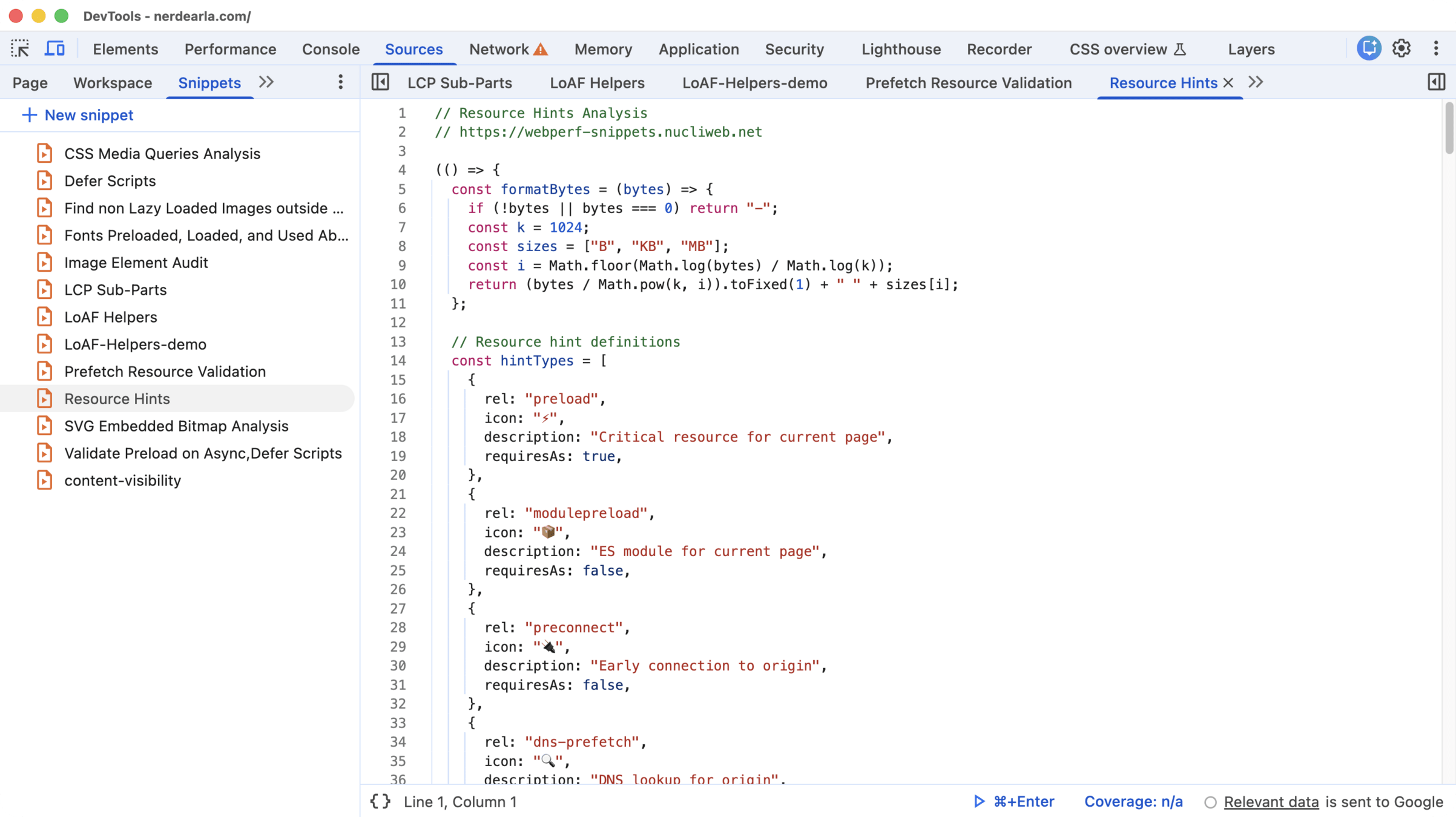Image resolution: width=1456 pixels, height=817 pixels.
Task: Select the SVG Embedded Bitmap Analysis snippet
Action: point(176,426)
